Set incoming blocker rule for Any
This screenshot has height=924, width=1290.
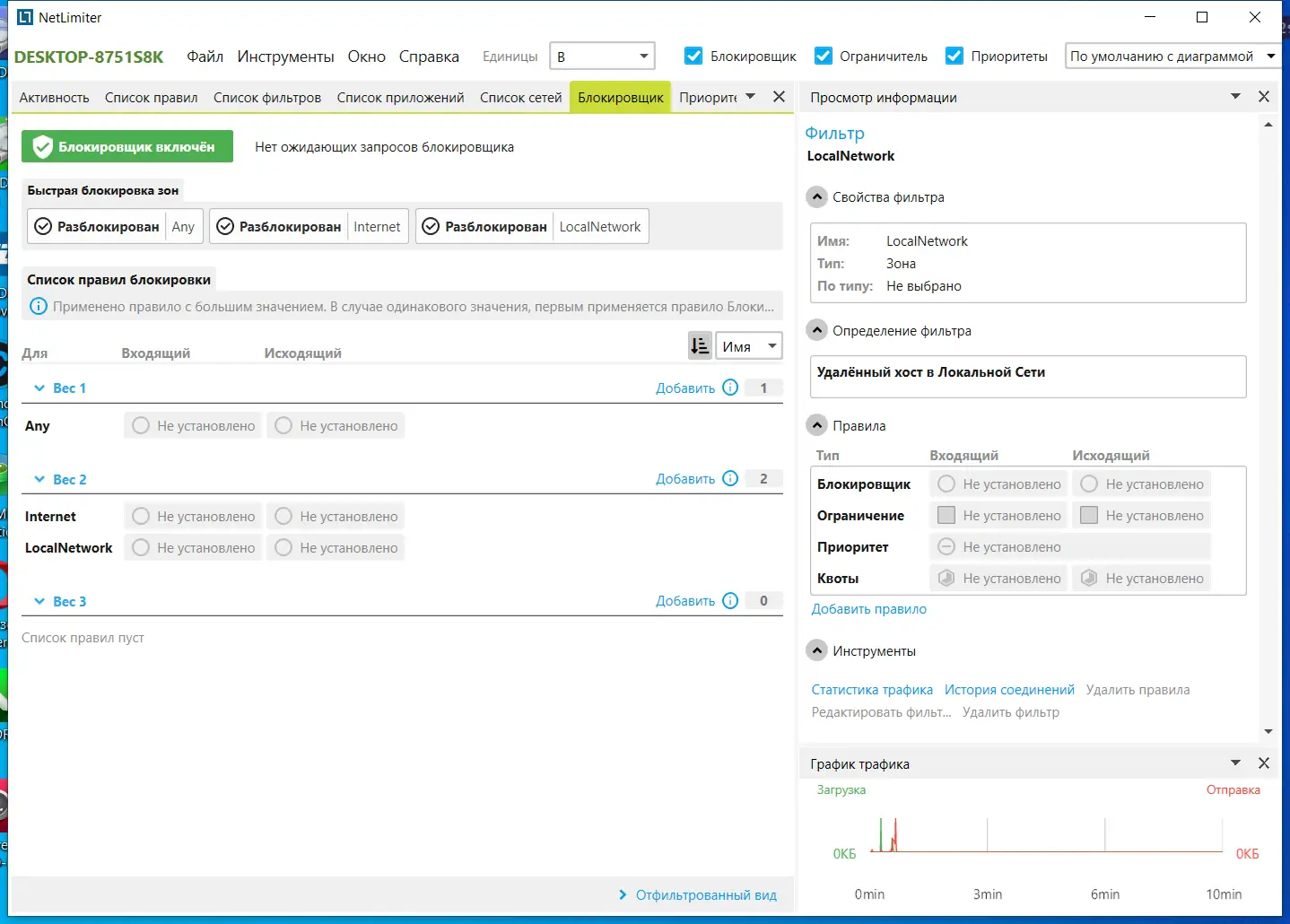tap(193, 425)
